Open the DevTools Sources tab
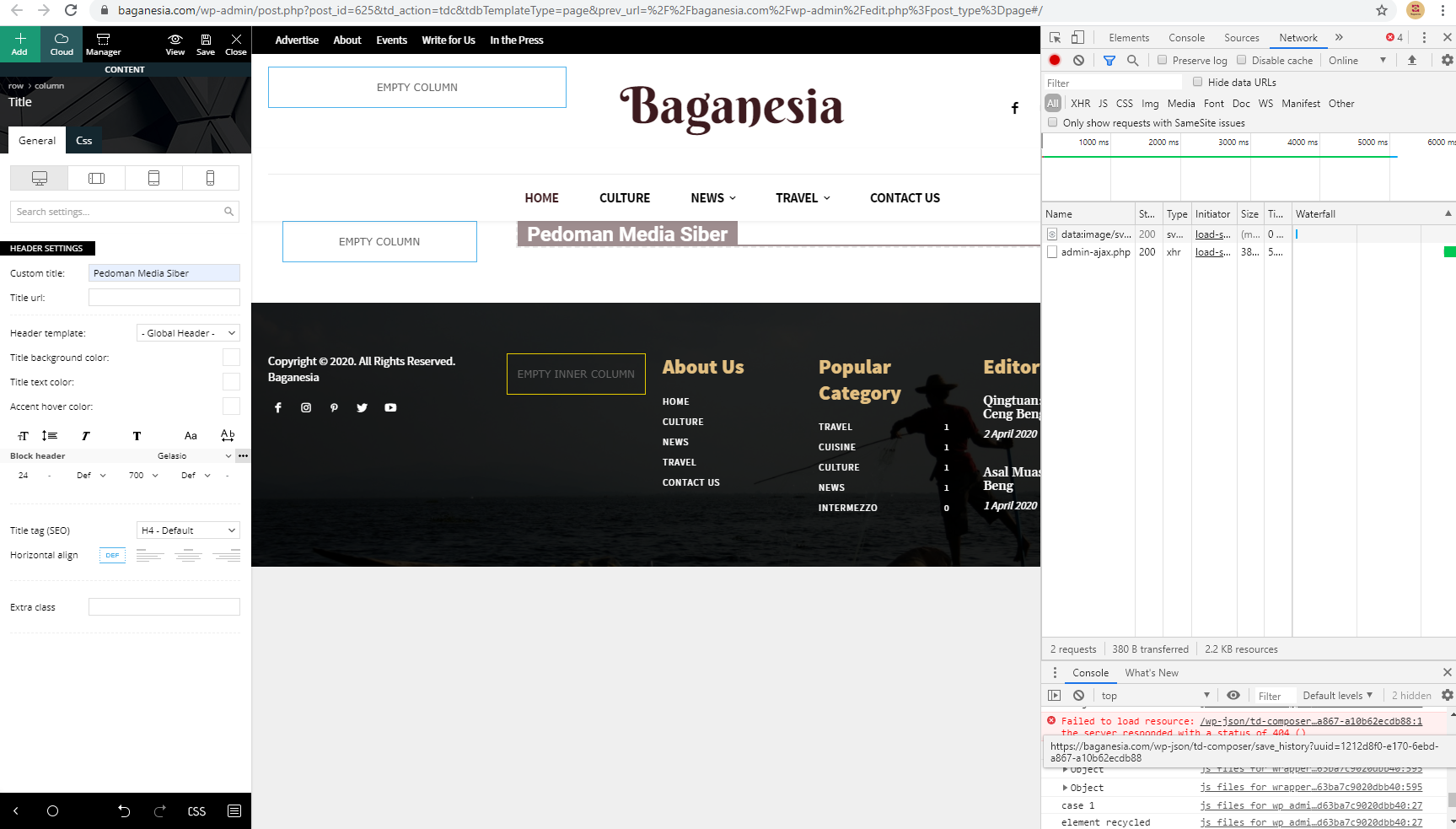Image resolution: width=1456 pixels, height=829 pixels. [x=1241, y=38]
